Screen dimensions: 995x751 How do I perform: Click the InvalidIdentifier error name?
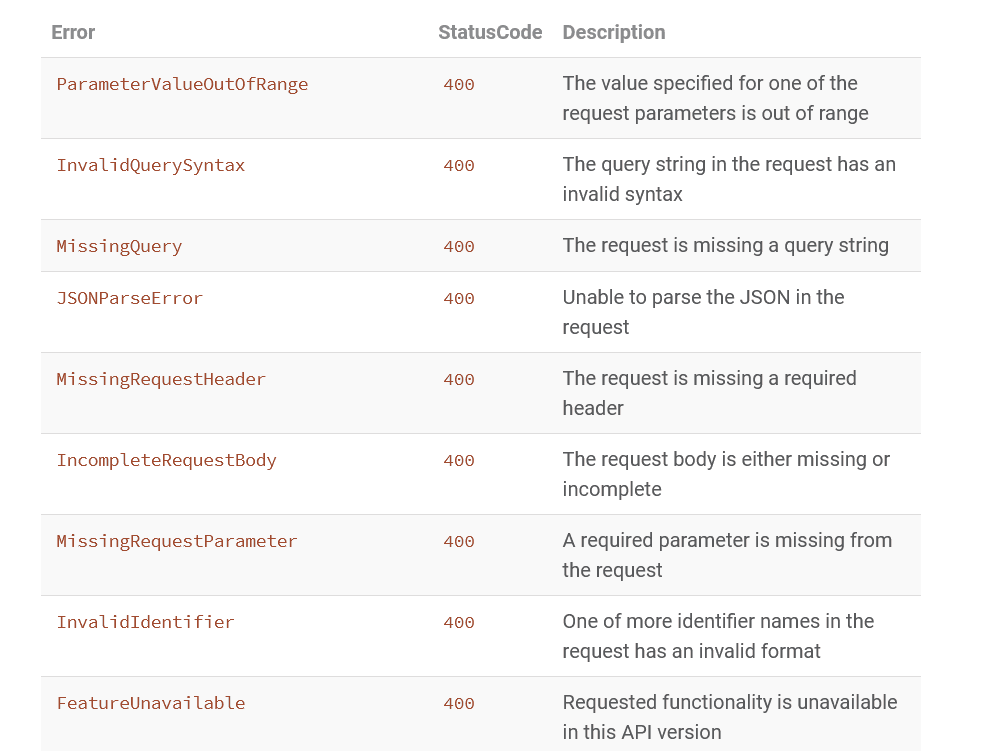tap(145, 622)
